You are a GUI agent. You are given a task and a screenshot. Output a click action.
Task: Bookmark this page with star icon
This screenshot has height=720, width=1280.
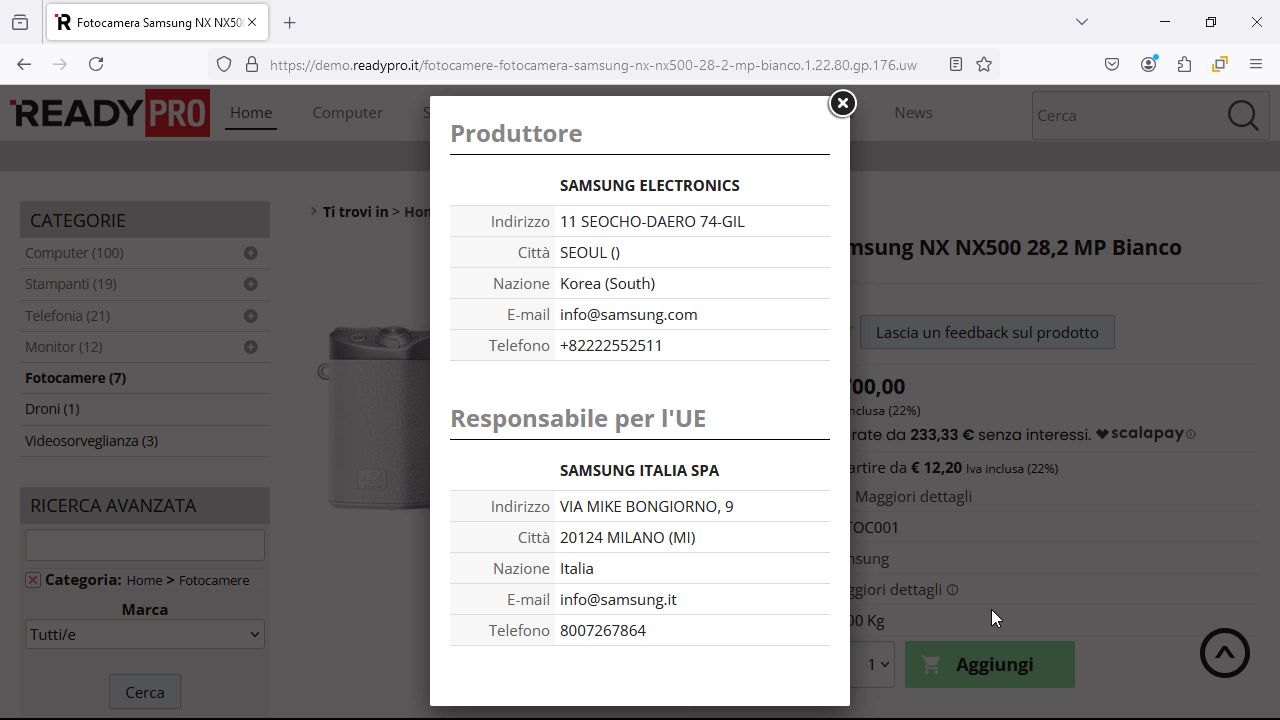pyautogui.click(x=984, y=64)
